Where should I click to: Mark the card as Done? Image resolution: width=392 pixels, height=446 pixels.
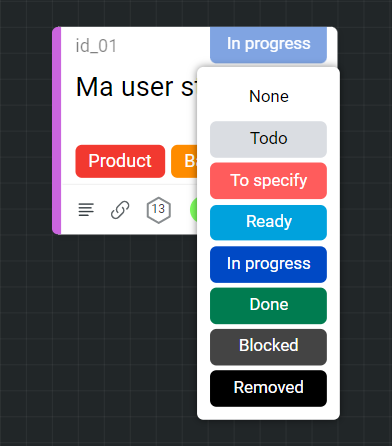tap(268, 306)
